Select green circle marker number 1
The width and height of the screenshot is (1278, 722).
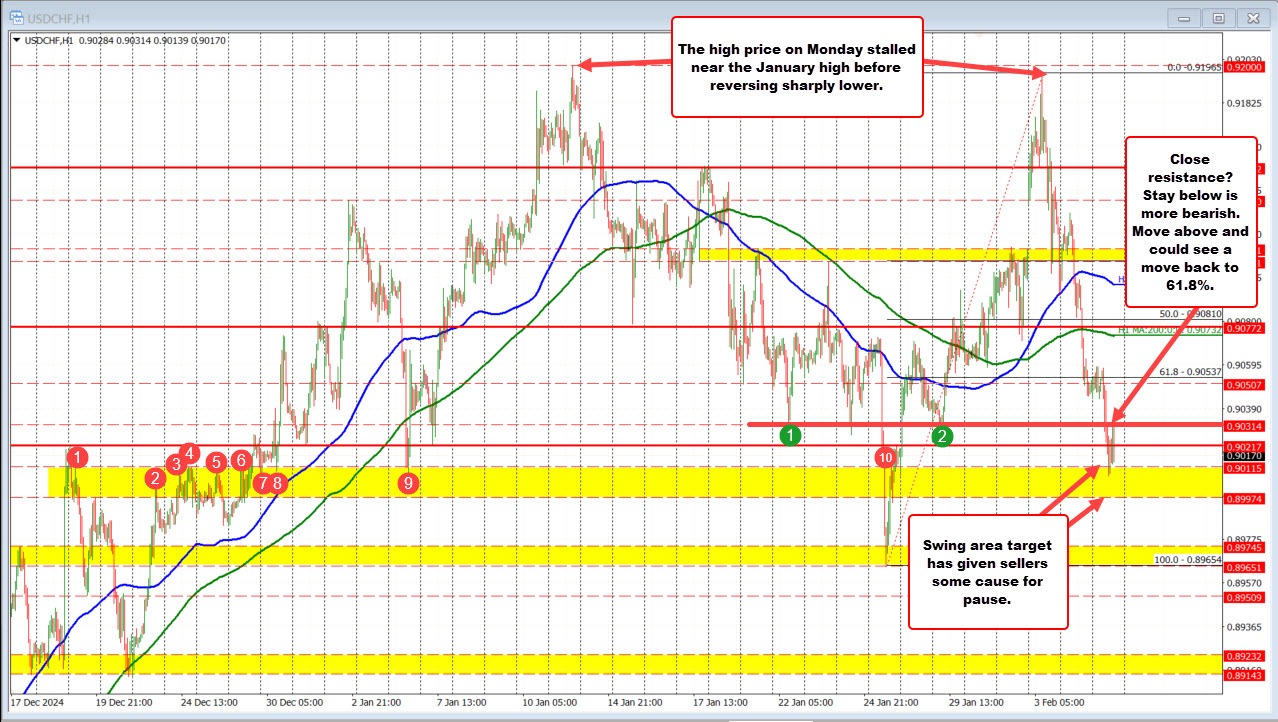[x=790, y=435]
